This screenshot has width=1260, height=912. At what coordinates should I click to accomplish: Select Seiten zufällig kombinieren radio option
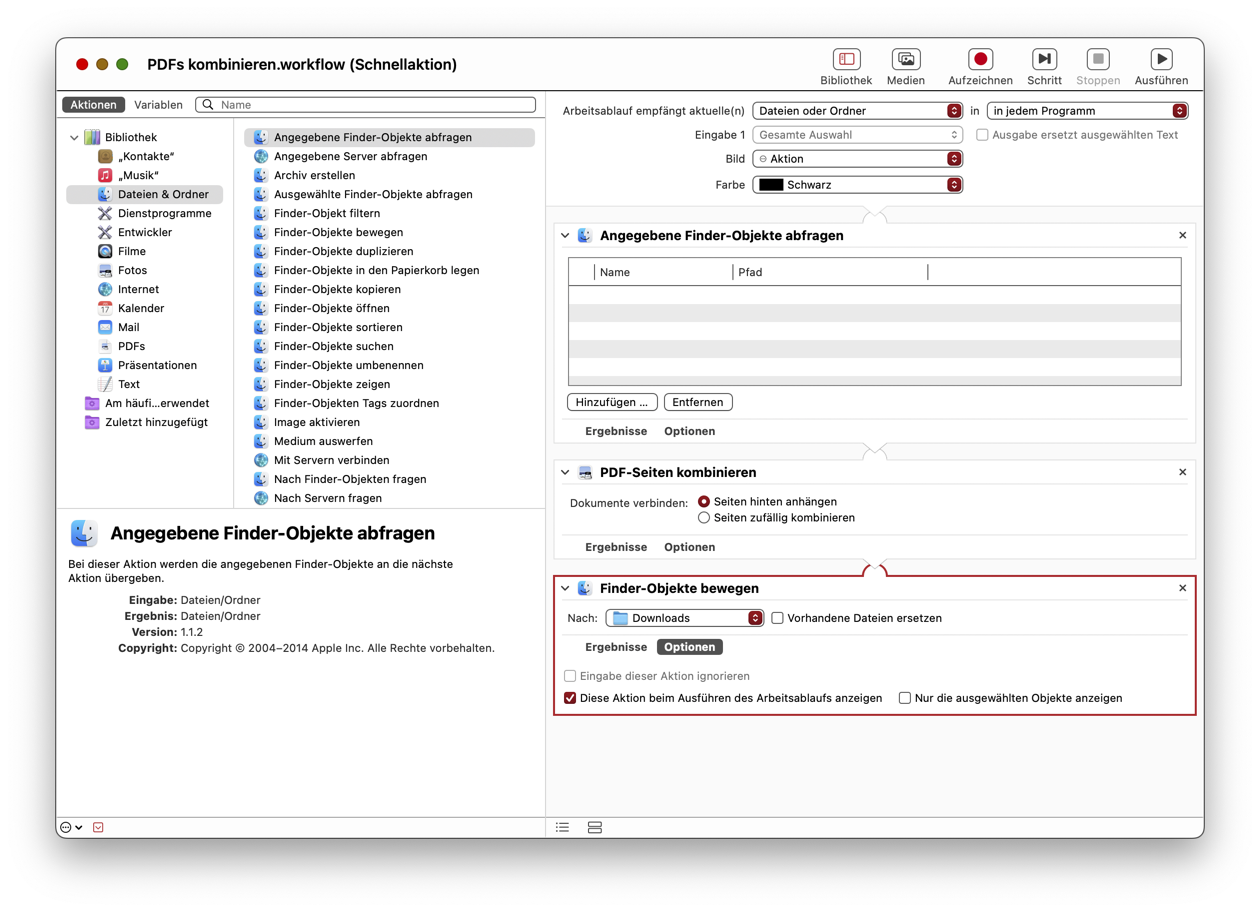point(704,518)
